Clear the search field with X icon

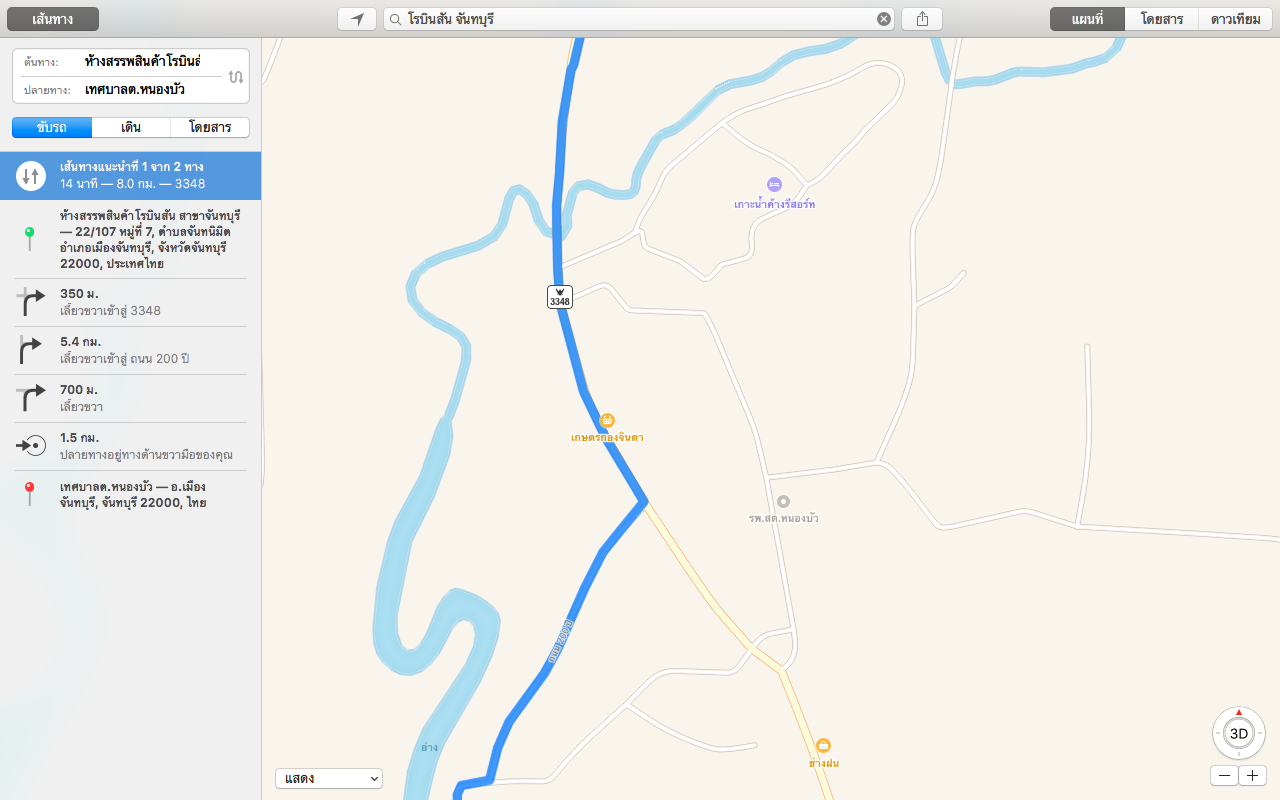click(883, 19)
